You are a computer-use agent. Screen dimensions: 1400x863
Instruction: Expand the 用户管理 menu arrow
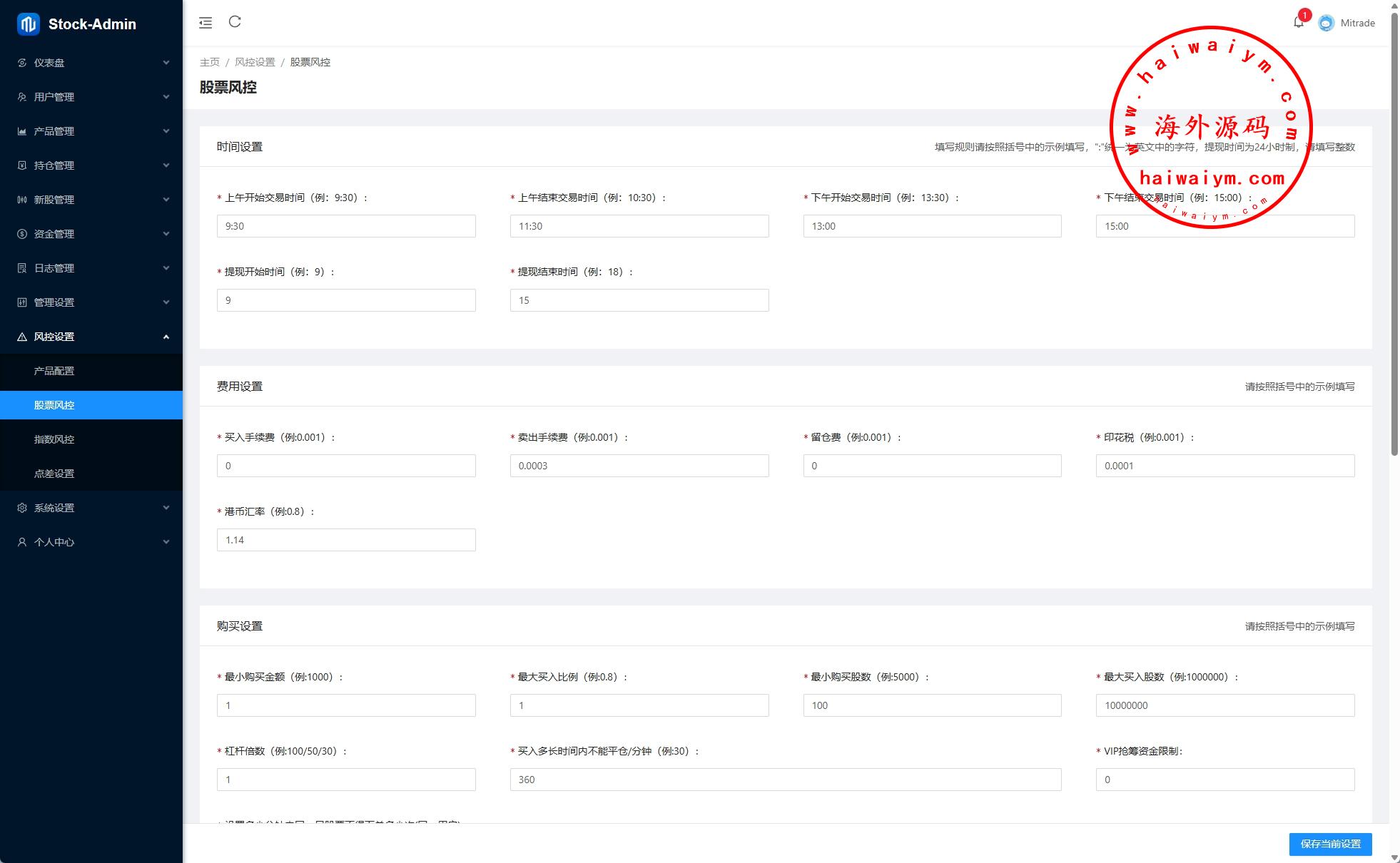(166, 97)
